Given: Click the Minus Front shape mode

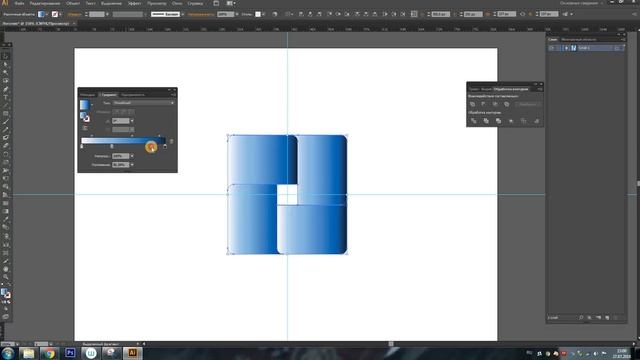Looking at the screenshot, I should tap(484, 104).
